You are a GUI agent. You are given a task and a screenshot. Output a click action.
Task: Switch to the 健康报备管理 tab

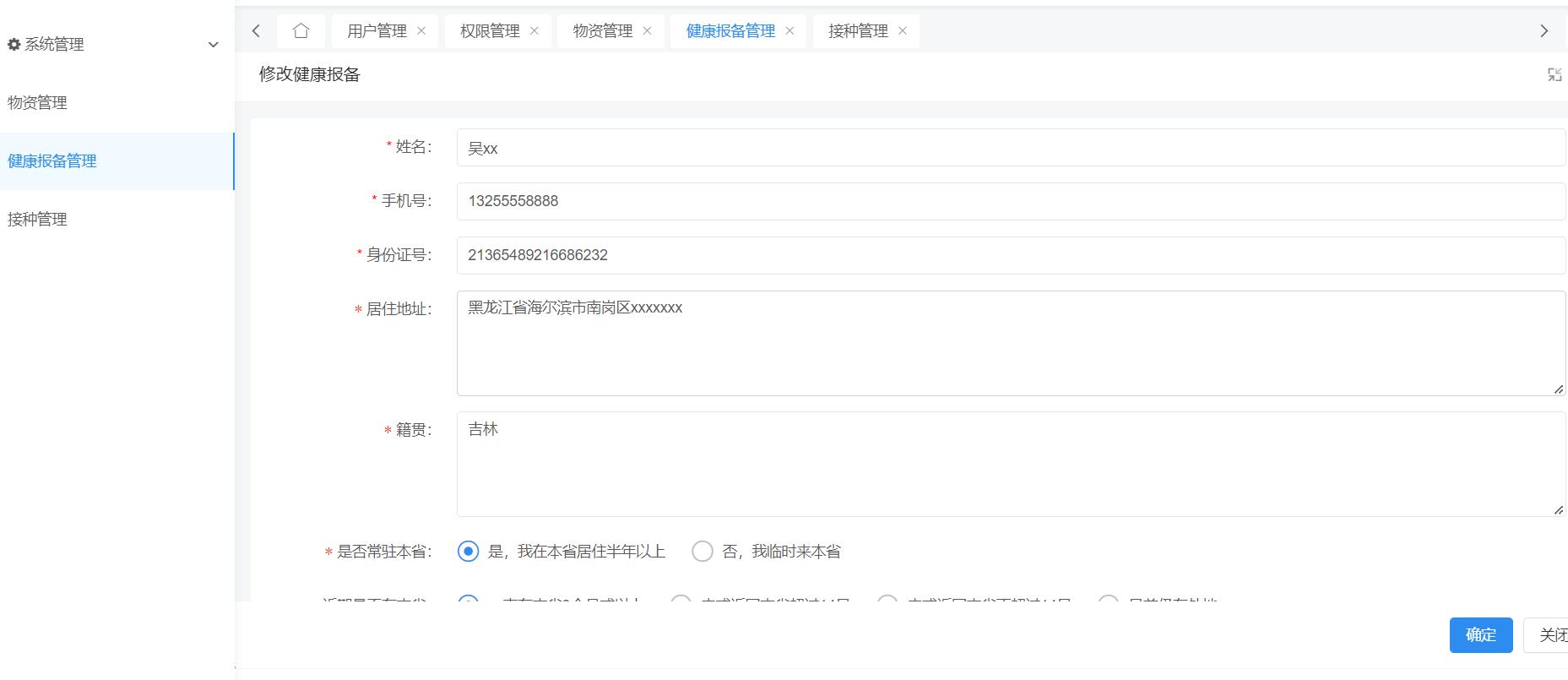click(730, 31)
